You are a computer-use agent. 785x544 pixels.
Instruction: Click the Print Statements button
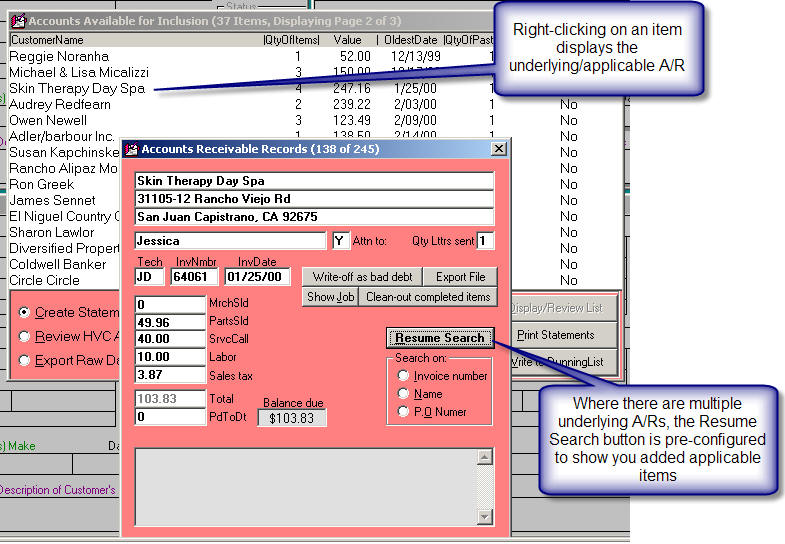click(x=555, y=335)
